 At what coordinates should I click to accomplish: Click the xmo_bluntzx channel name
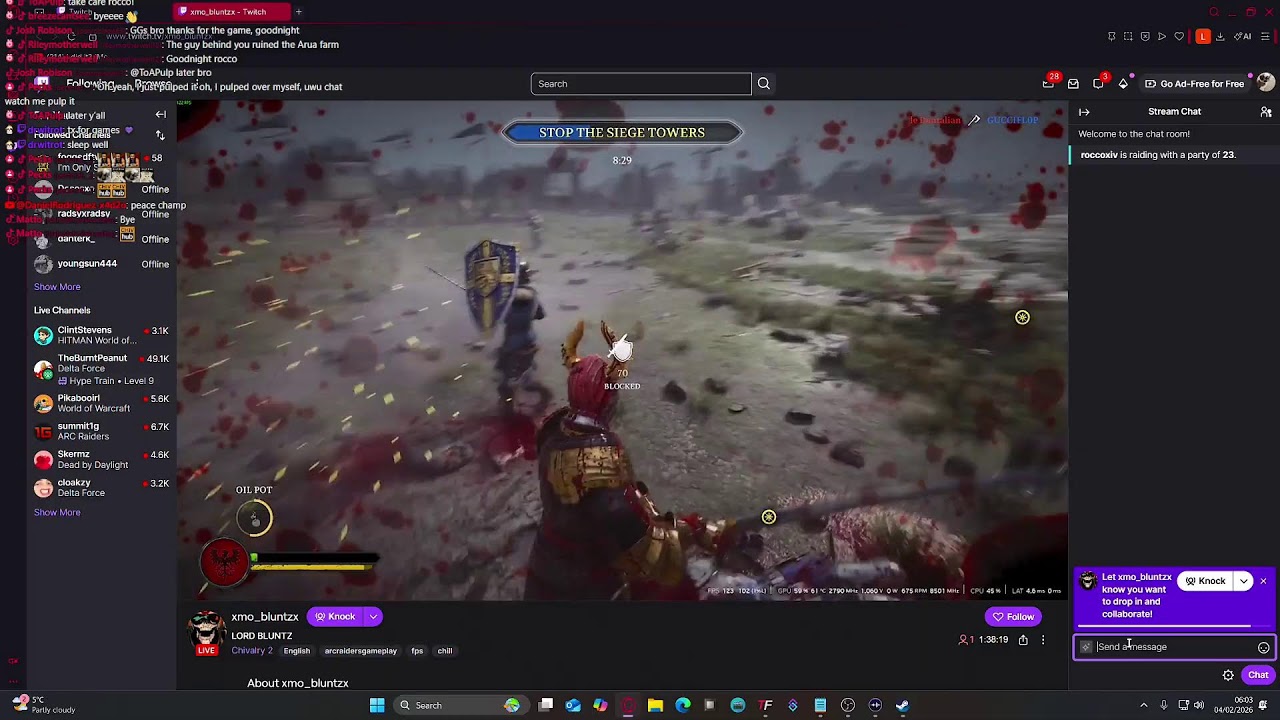265,617
